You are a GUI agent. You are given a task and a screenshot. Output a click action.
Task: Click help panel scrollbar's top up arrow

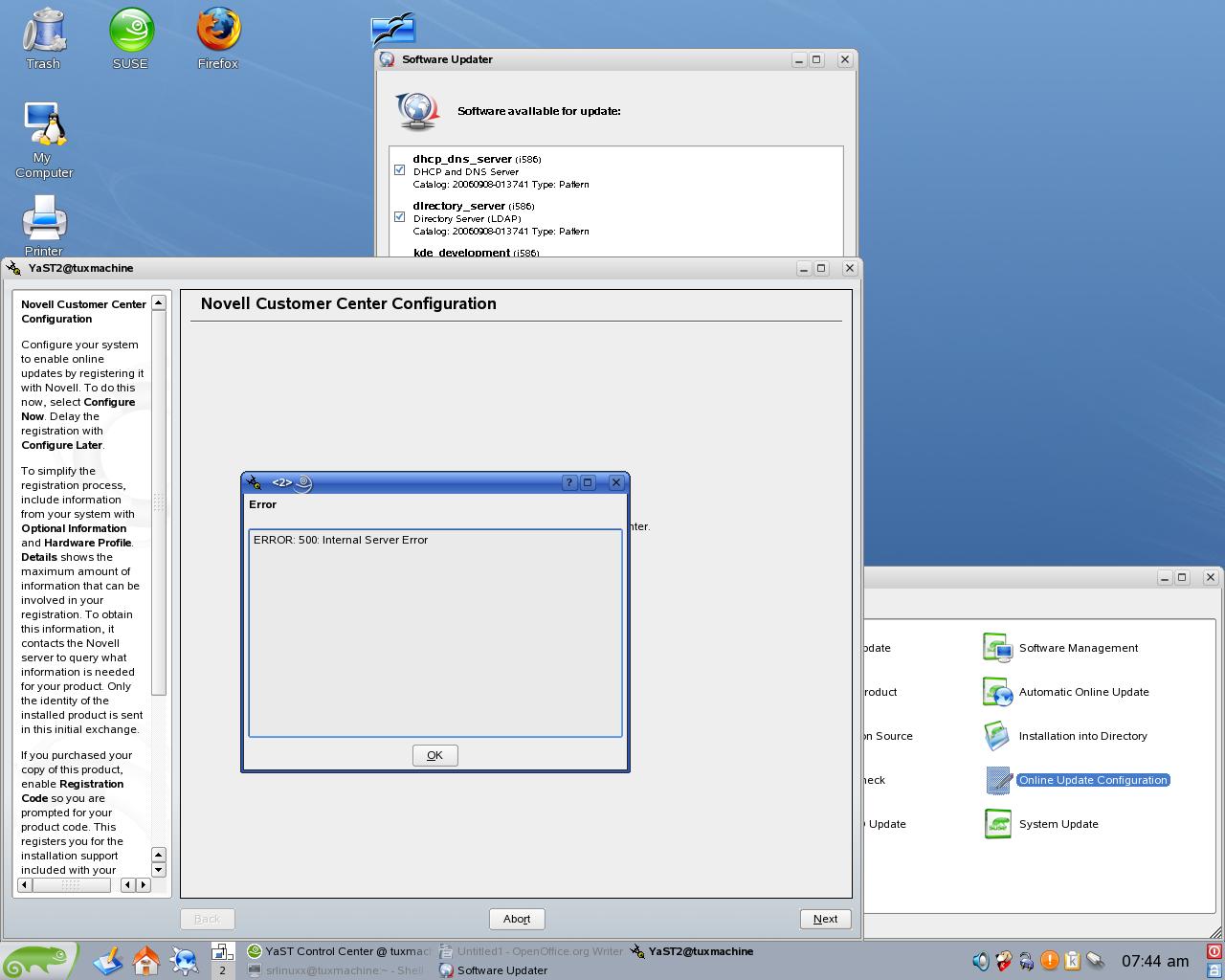click(159, 302)
